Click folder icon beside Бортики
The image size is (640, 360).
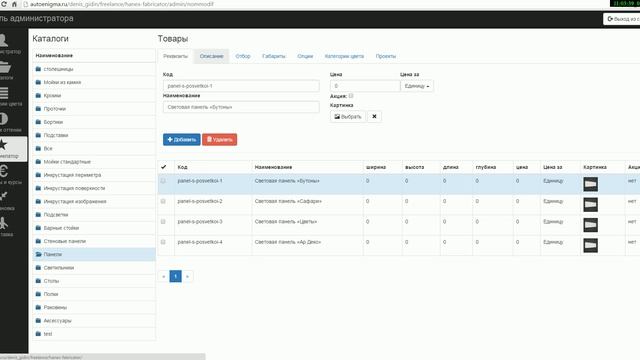pos(38,122)
